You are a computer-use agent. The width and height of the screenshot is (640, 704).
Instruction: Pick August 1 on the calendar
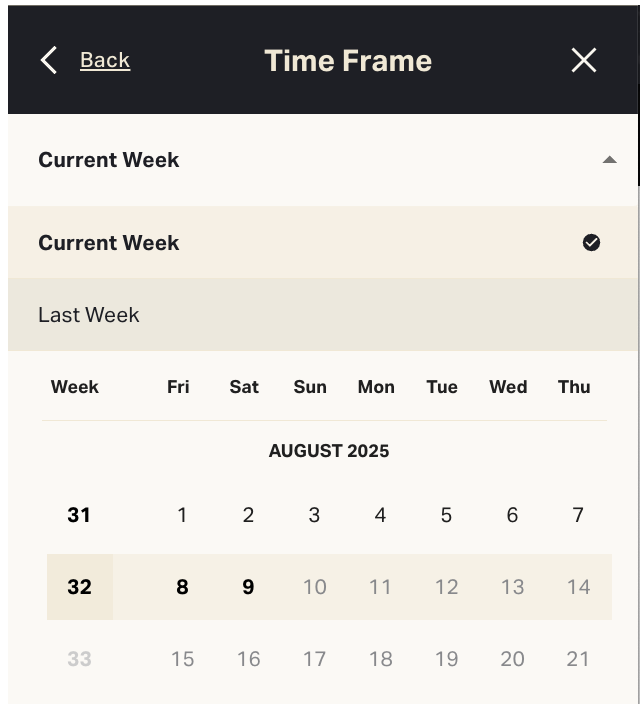click(x=182, y=515)
